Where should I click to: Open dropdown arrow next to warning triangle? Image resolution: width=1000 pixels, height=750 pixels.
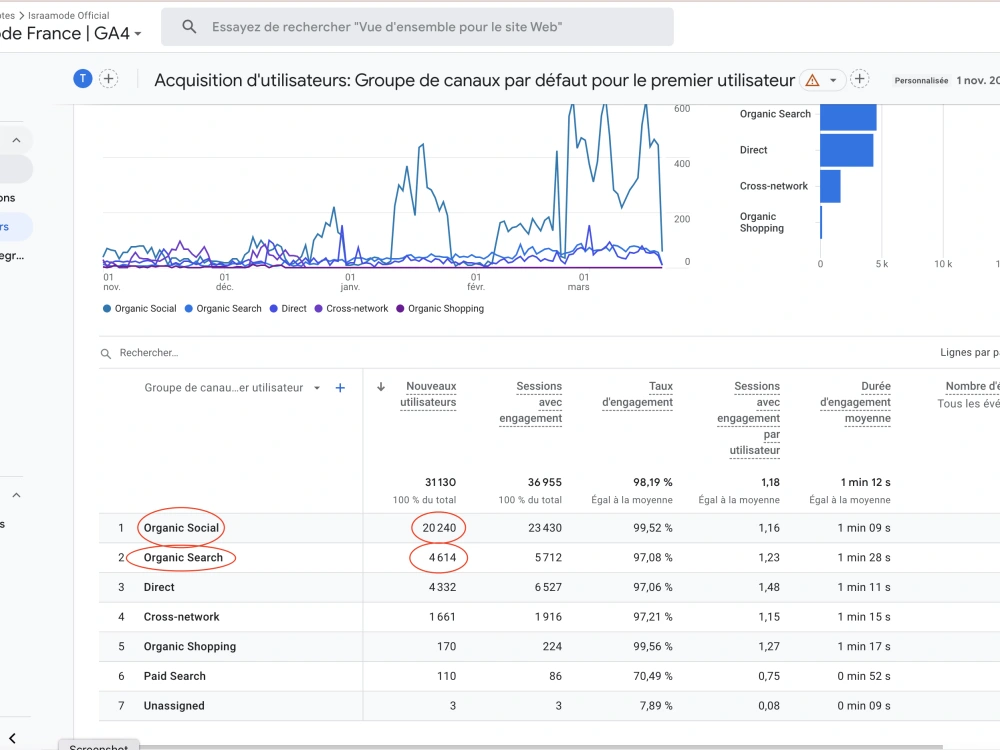pyautogui.click(x=833, y=80)
